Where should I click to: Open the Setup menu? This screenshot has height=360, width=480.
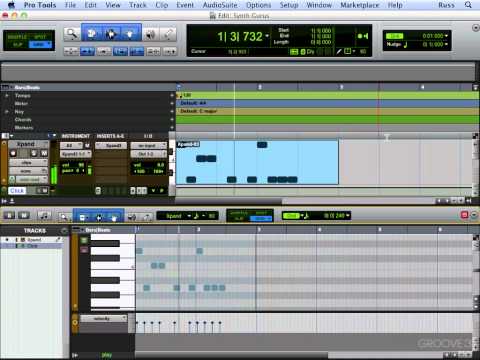click(289, 5)
